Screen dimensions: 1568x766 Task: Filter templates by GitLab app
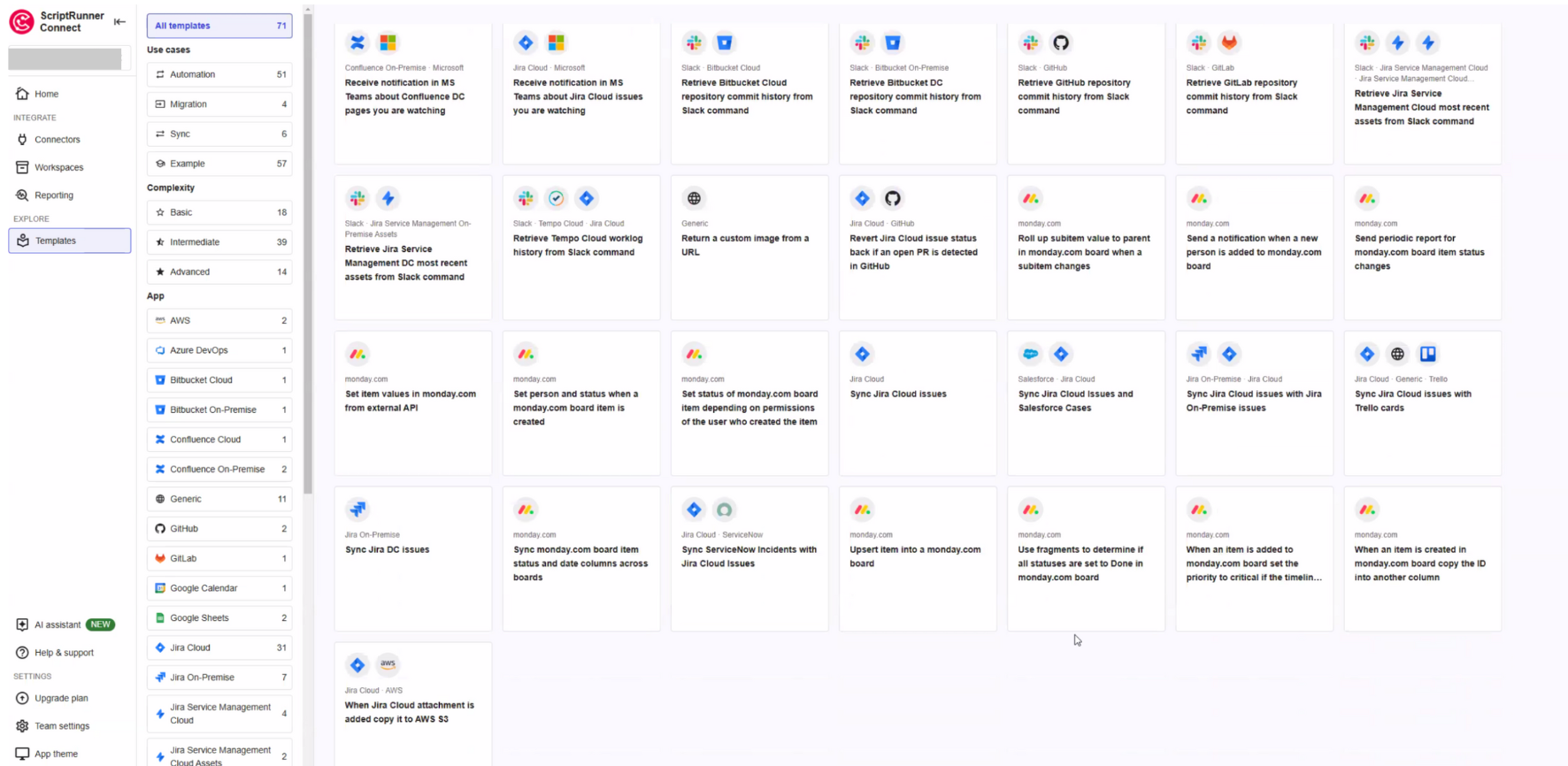pos(219,558)
